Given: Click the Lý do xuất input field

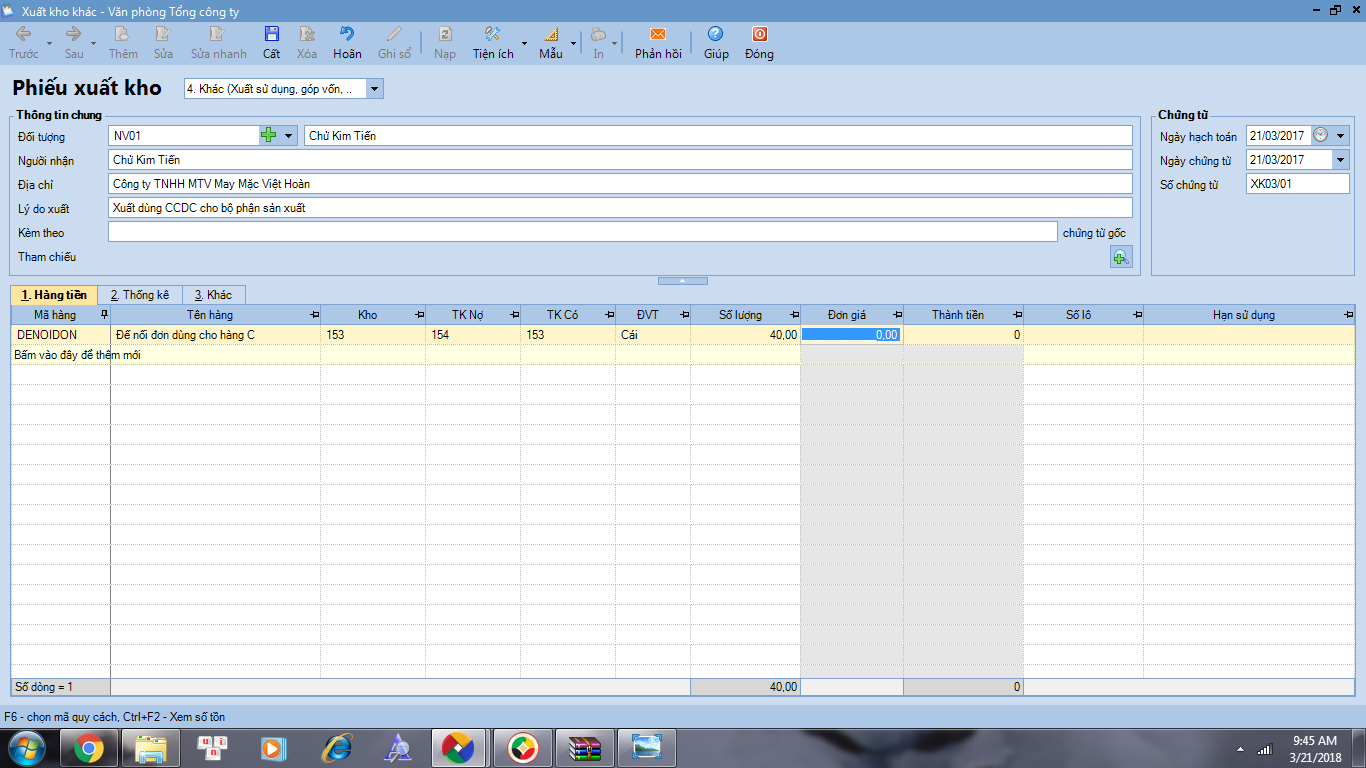Looking at the screenshot, I should pyautogui.click(x=620, y=208).
